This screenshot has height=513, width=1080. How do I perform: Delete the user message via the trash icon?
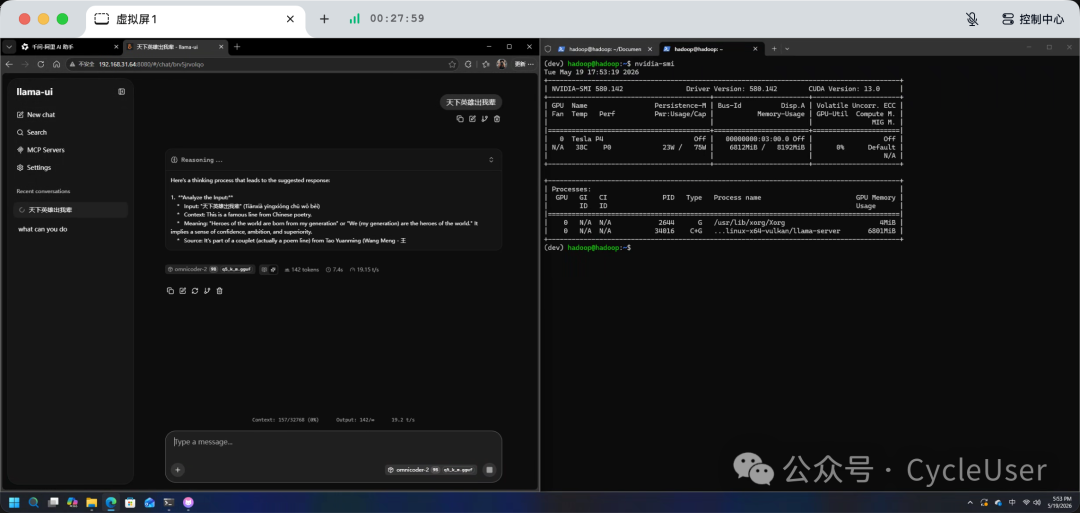[x=497, y=119]
